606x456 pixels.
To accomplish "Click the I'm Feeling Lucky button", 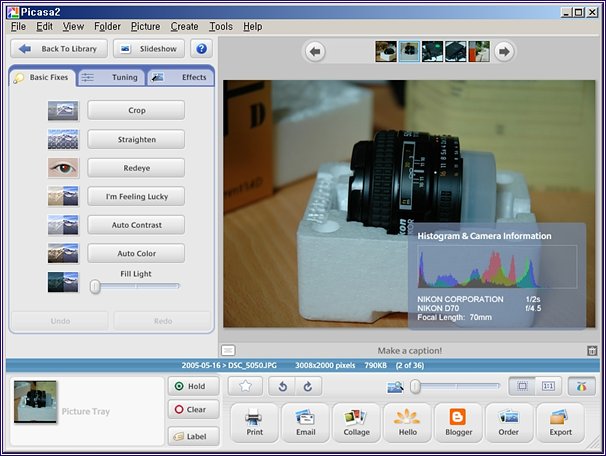I will tap(136, 196).
